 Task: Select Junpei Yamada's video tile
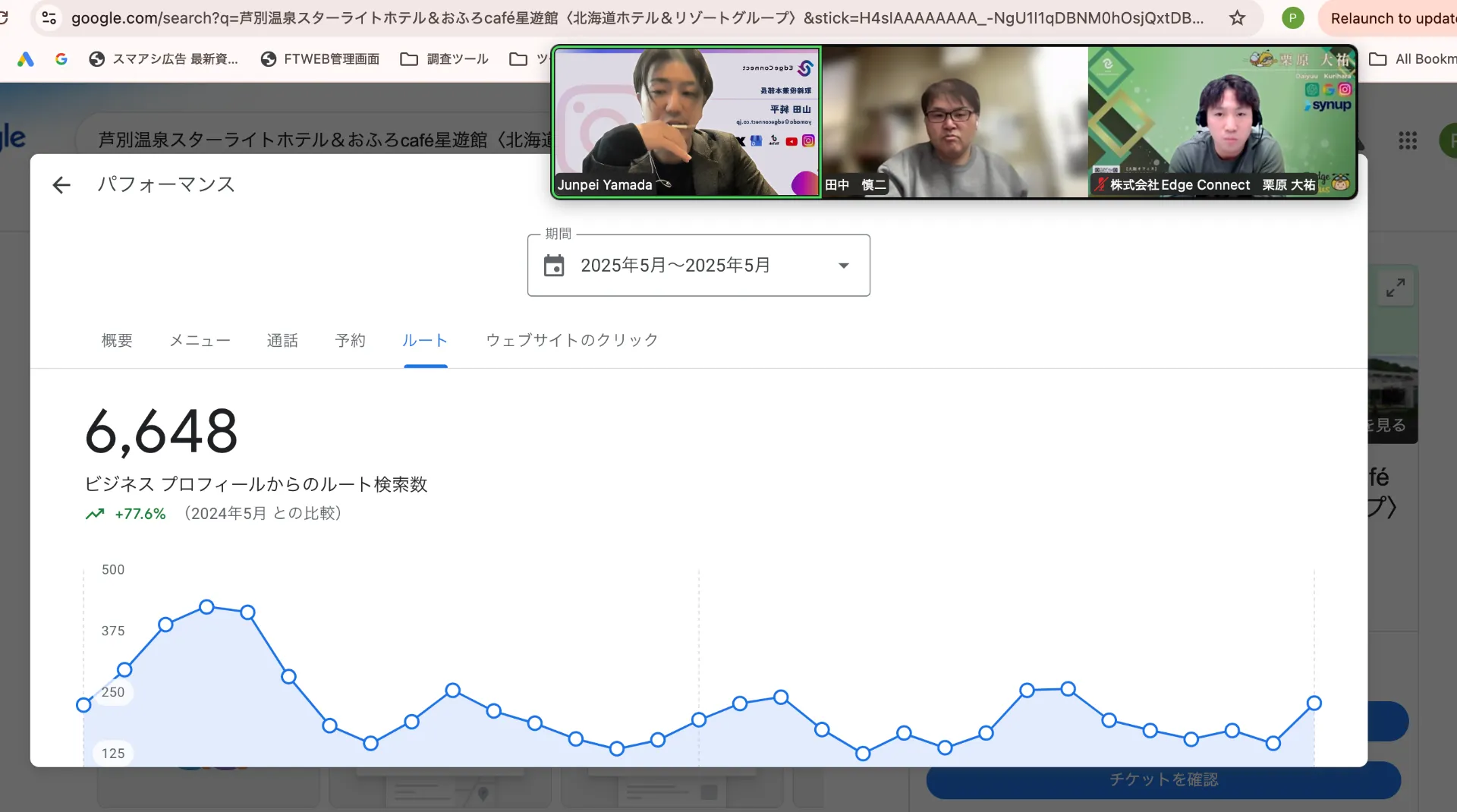tap(687, 122)
